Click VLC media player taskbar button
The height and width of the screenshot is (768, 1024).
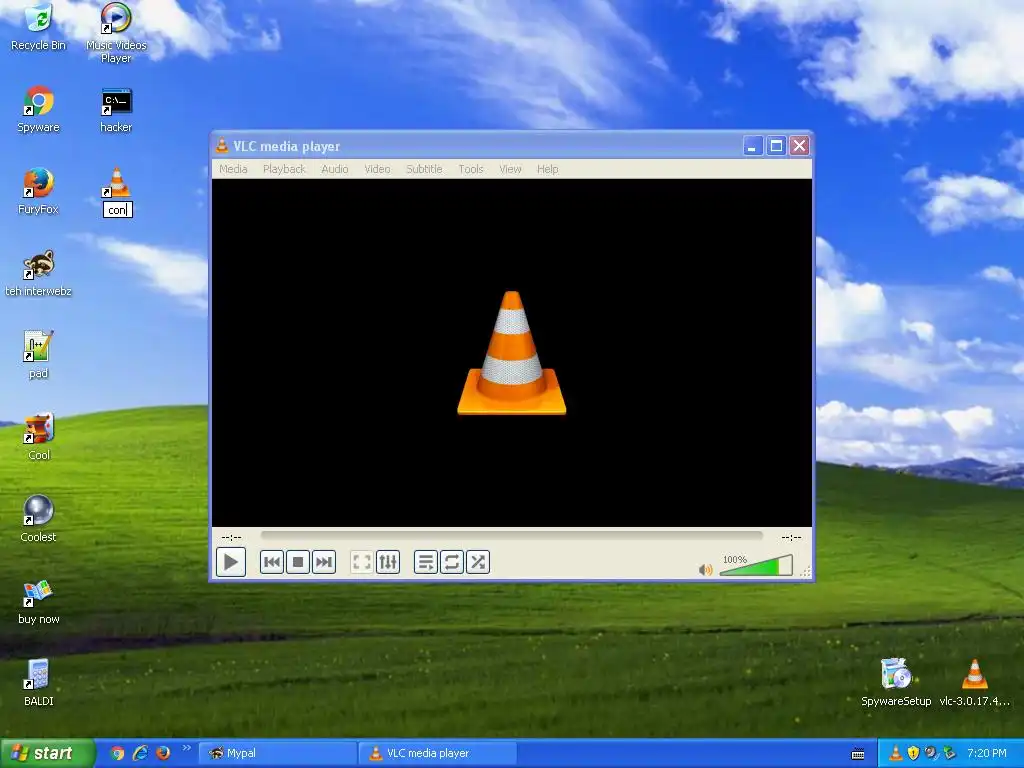tap(438, 753)
